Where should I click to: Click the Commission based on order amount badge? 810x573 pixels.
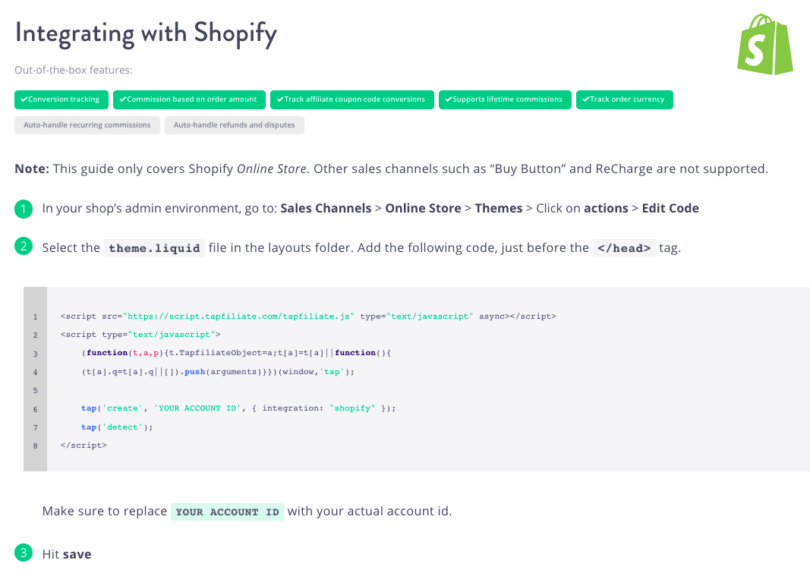pyautogui.click(x=188, y=100)
